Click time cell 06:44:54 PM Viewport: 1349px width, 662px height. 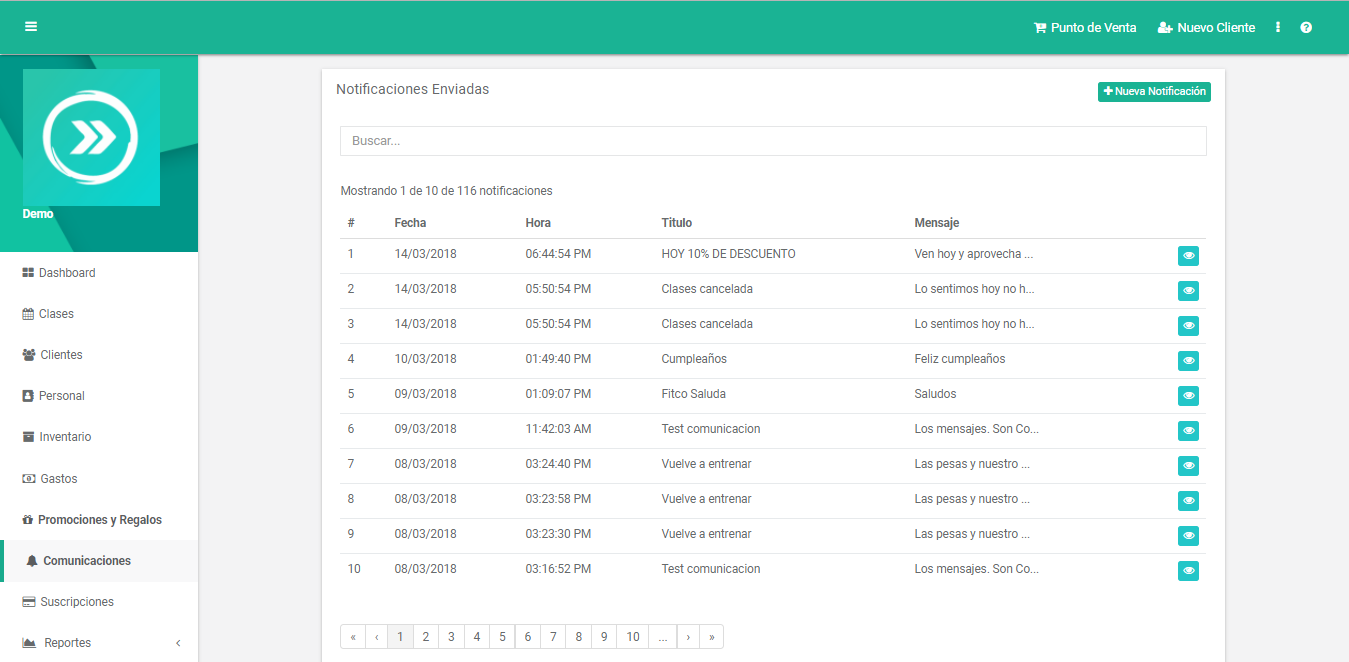pyautogui.click(x=558, y=254)
